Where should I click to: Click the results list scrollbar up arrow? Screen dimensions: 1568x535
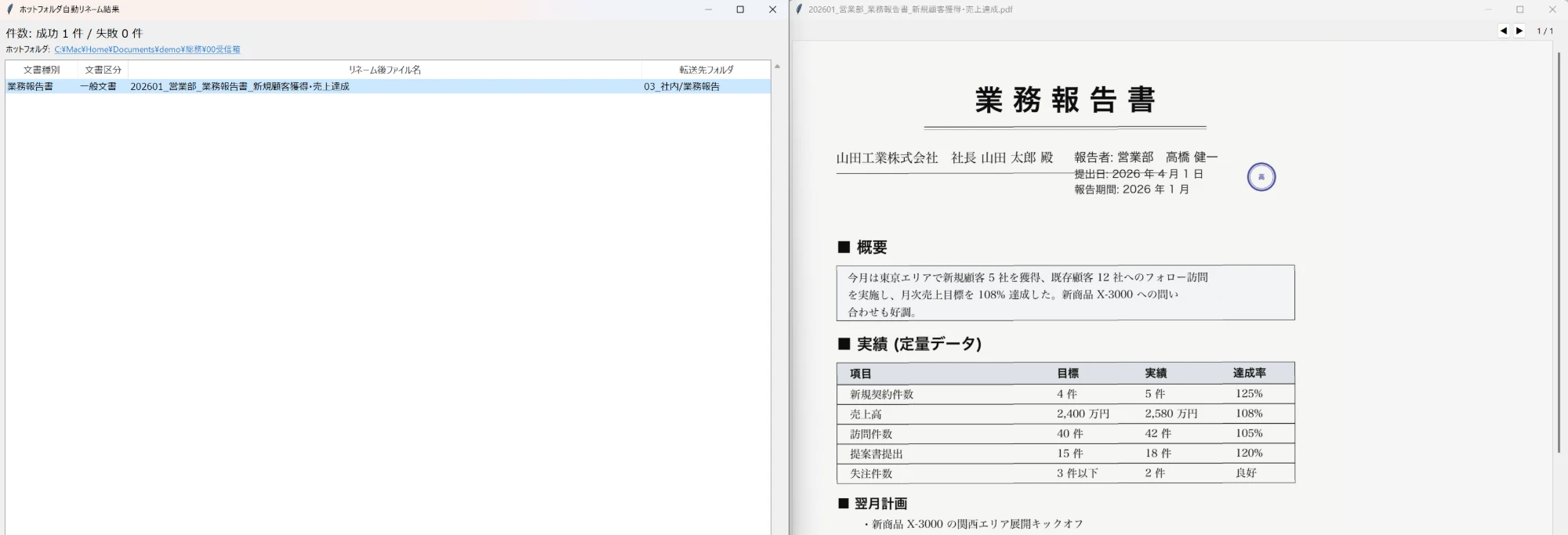777,67
